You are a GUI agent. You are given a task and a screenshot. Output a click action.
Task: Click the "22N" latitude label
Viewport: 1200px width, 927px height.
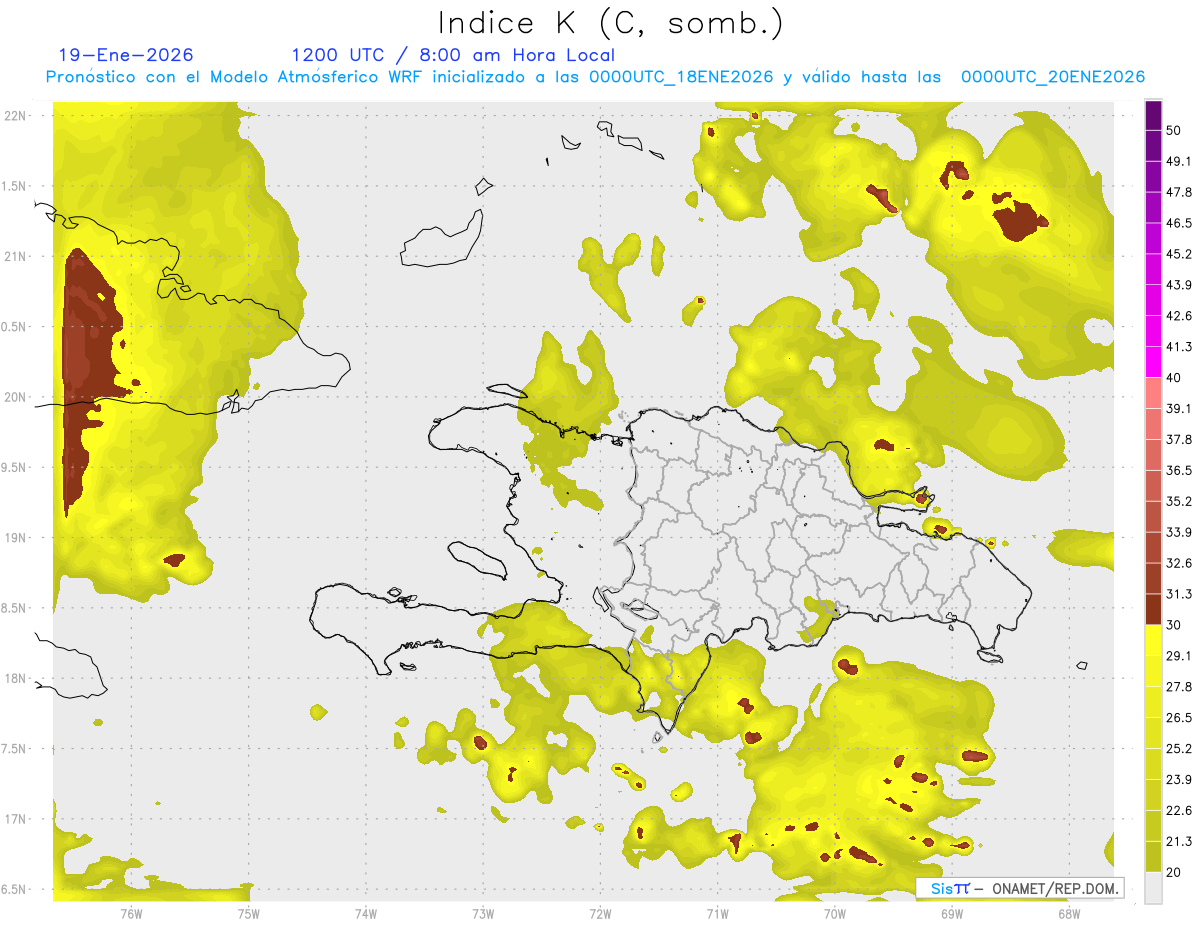click(x=15, y=115)
